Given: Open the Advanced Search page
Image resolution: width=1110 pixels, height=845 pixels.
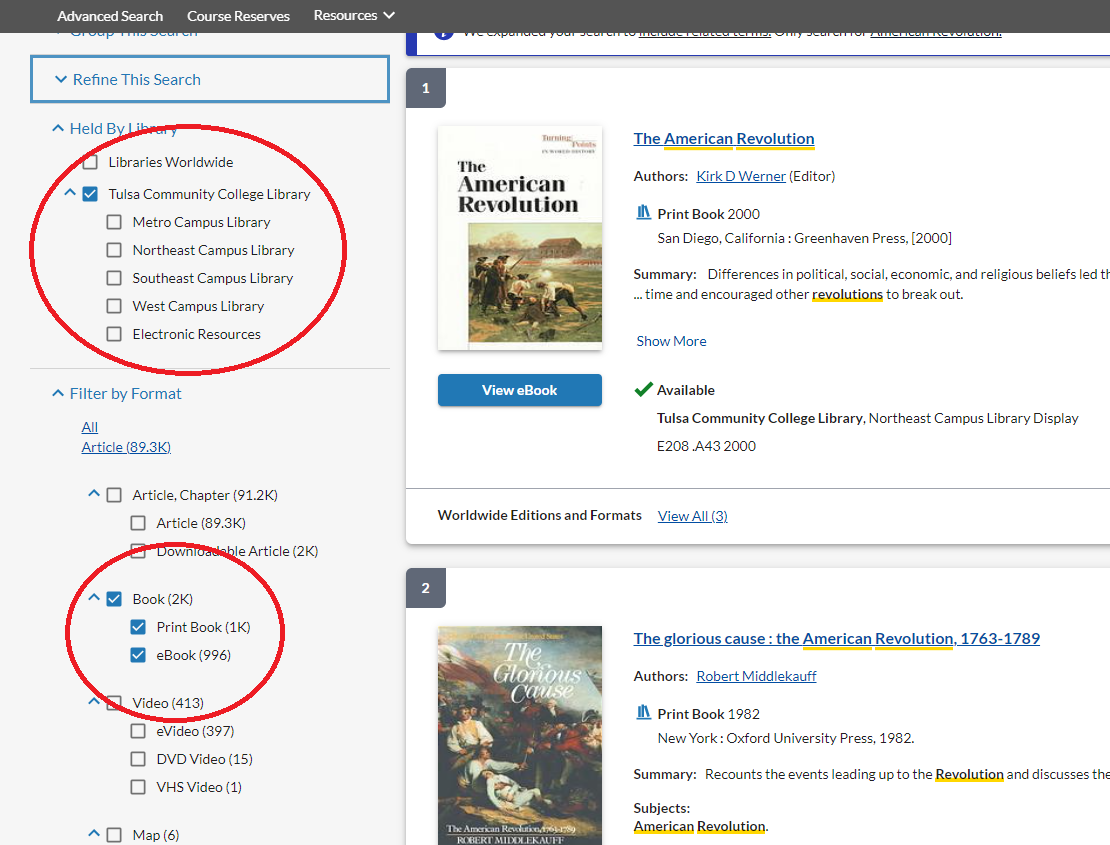Looking at the screenshot, I should [110, 15].
